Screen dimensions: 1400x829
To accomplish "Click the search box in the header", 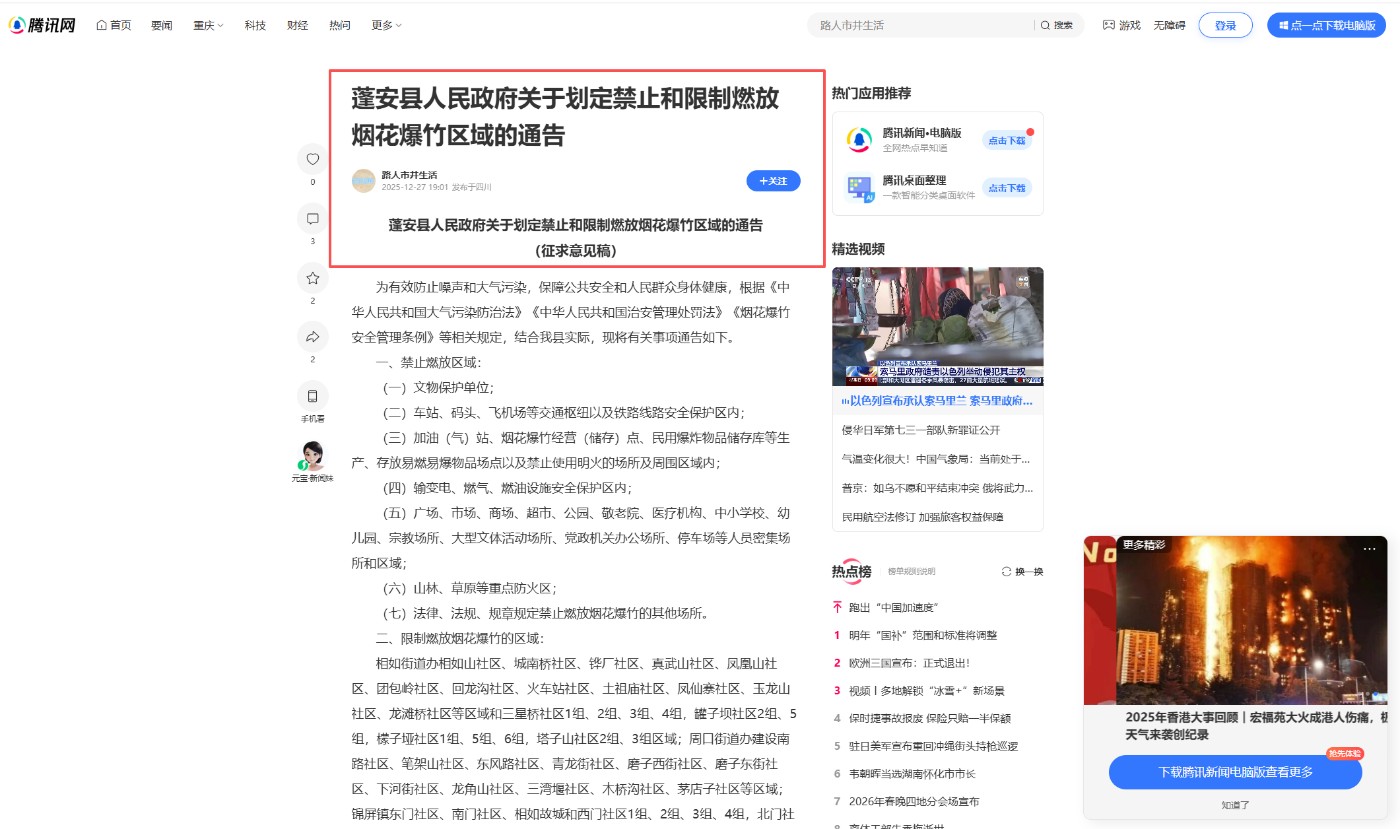I will tap(920, 25).
